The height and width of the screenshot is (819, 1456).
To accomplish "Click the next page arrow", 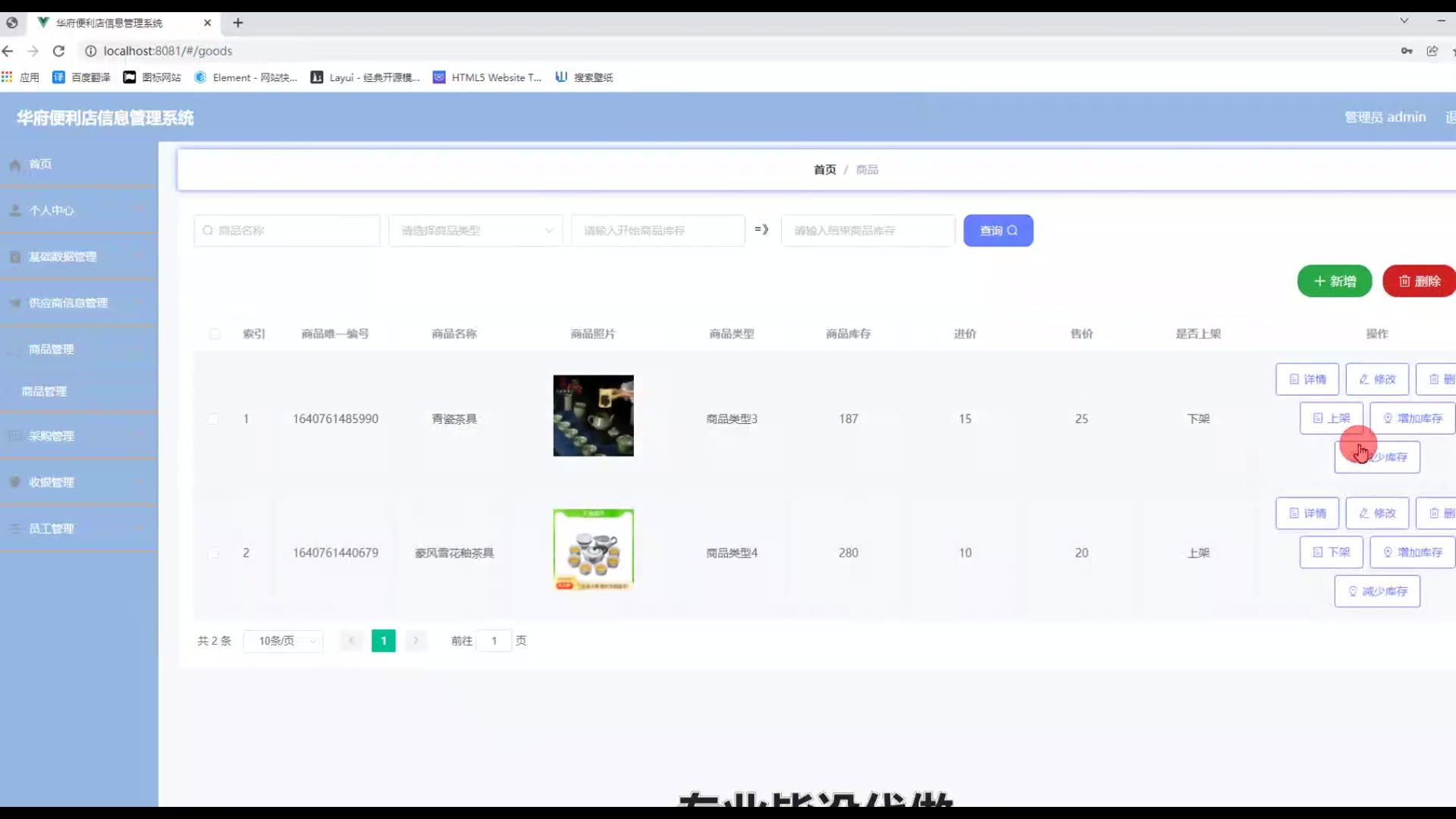I will coord(416,641).
